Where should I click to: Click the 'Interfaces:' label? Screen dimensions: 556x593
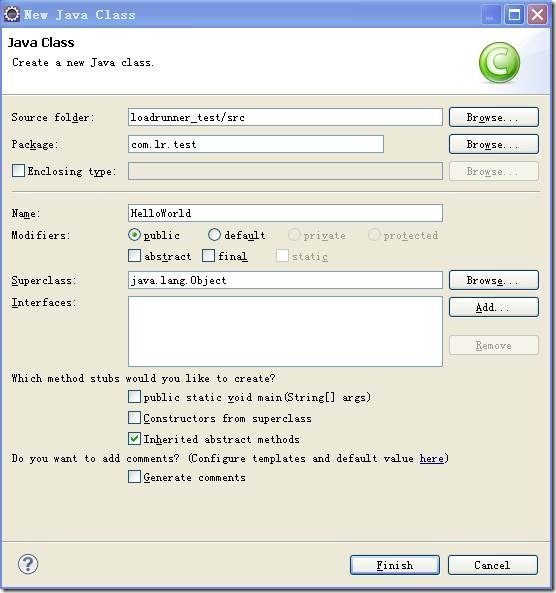pos(43,303)
